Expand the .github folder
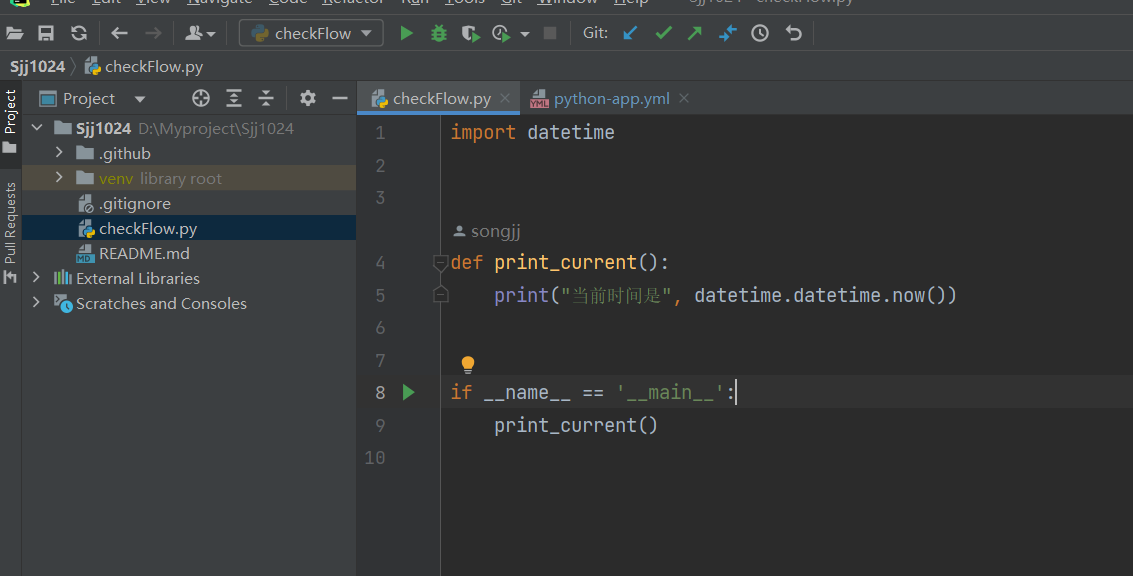 pyautogui.click(x=59, y=153)
